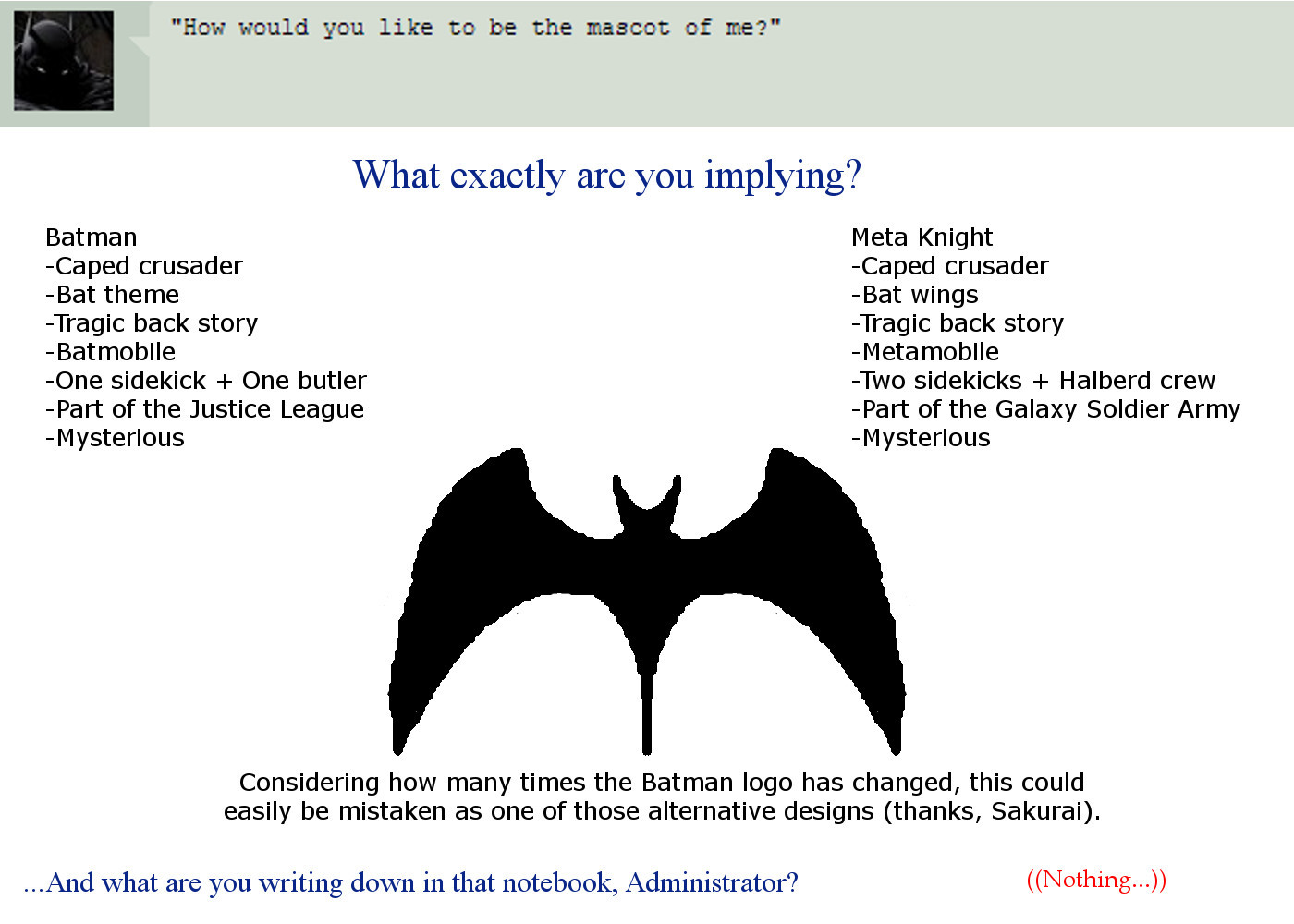Click the caption line starting "Considering how many times"
This screenshot has width=1294, height=924.
click(662, 783)
